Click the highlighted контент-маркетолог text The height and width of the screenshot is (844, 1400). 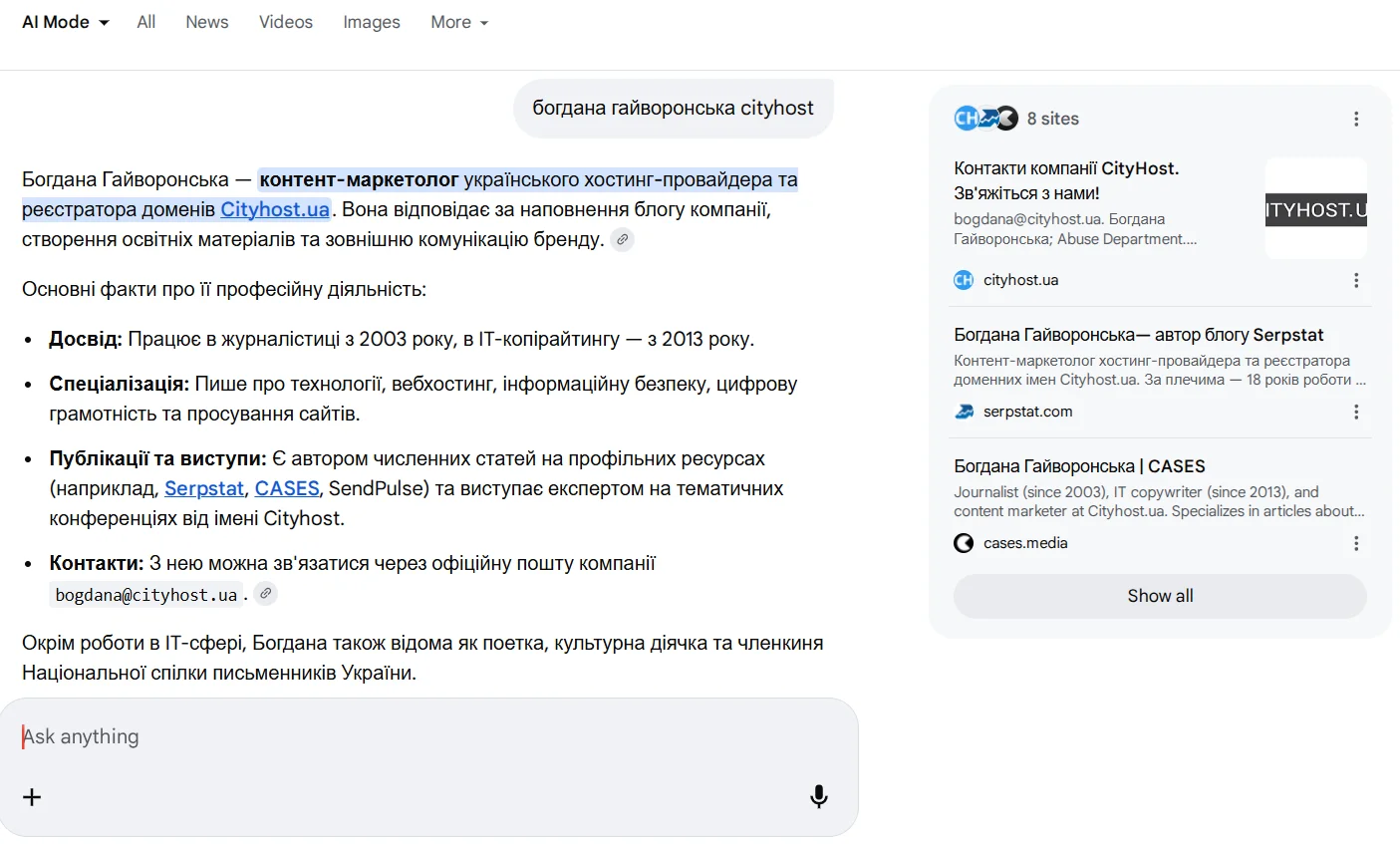pyautogui.click(x=359, y=179)
